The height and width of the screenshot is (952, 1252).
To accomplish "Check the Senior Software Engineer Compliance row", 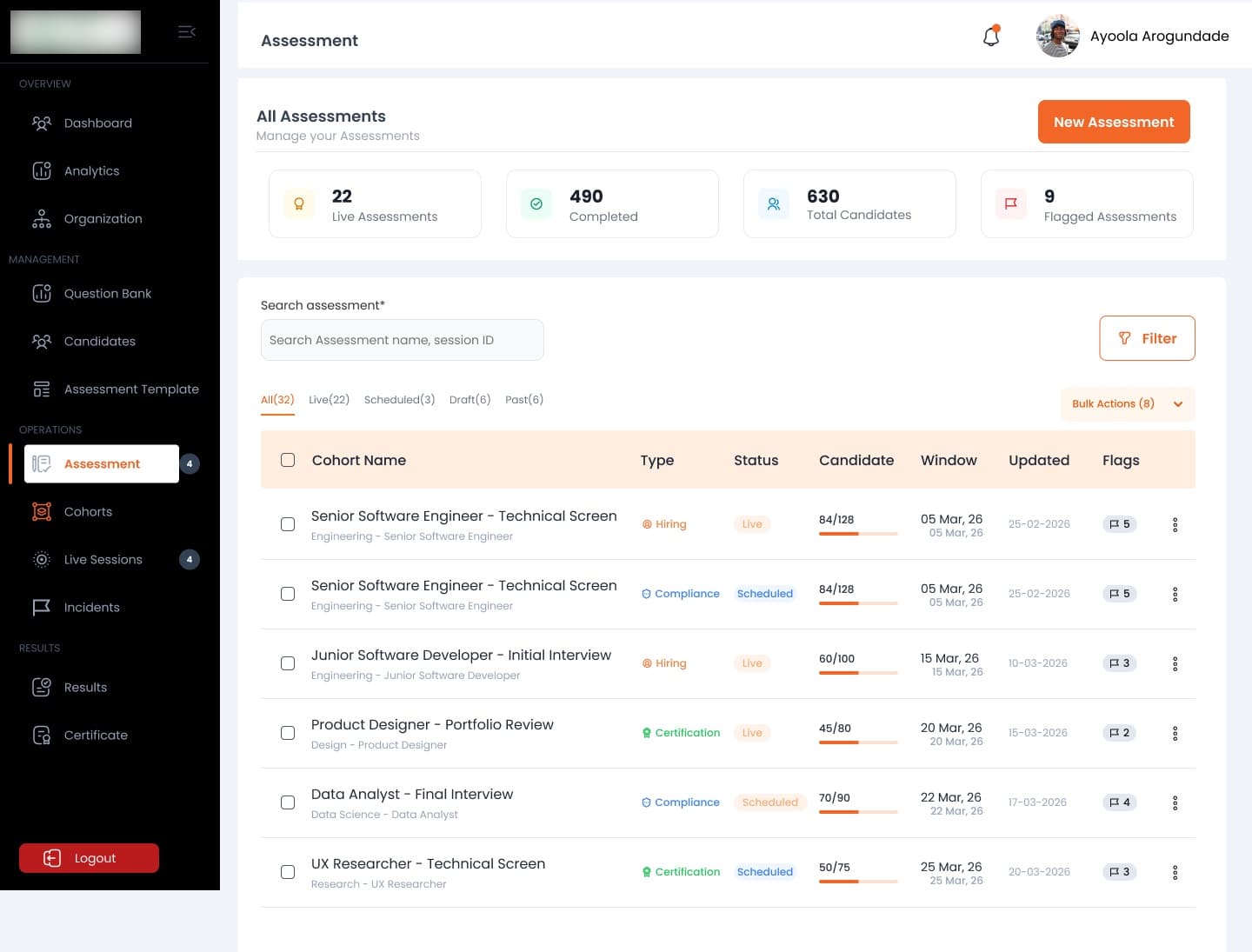I will (x=288, y=594).
